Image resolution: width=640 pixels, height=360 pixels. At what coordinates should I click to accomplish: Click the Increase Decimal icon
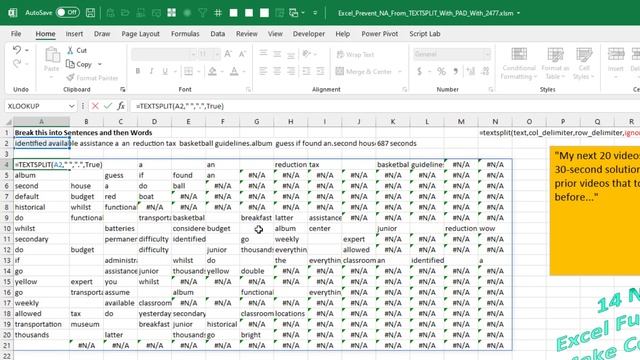point(471,71)
